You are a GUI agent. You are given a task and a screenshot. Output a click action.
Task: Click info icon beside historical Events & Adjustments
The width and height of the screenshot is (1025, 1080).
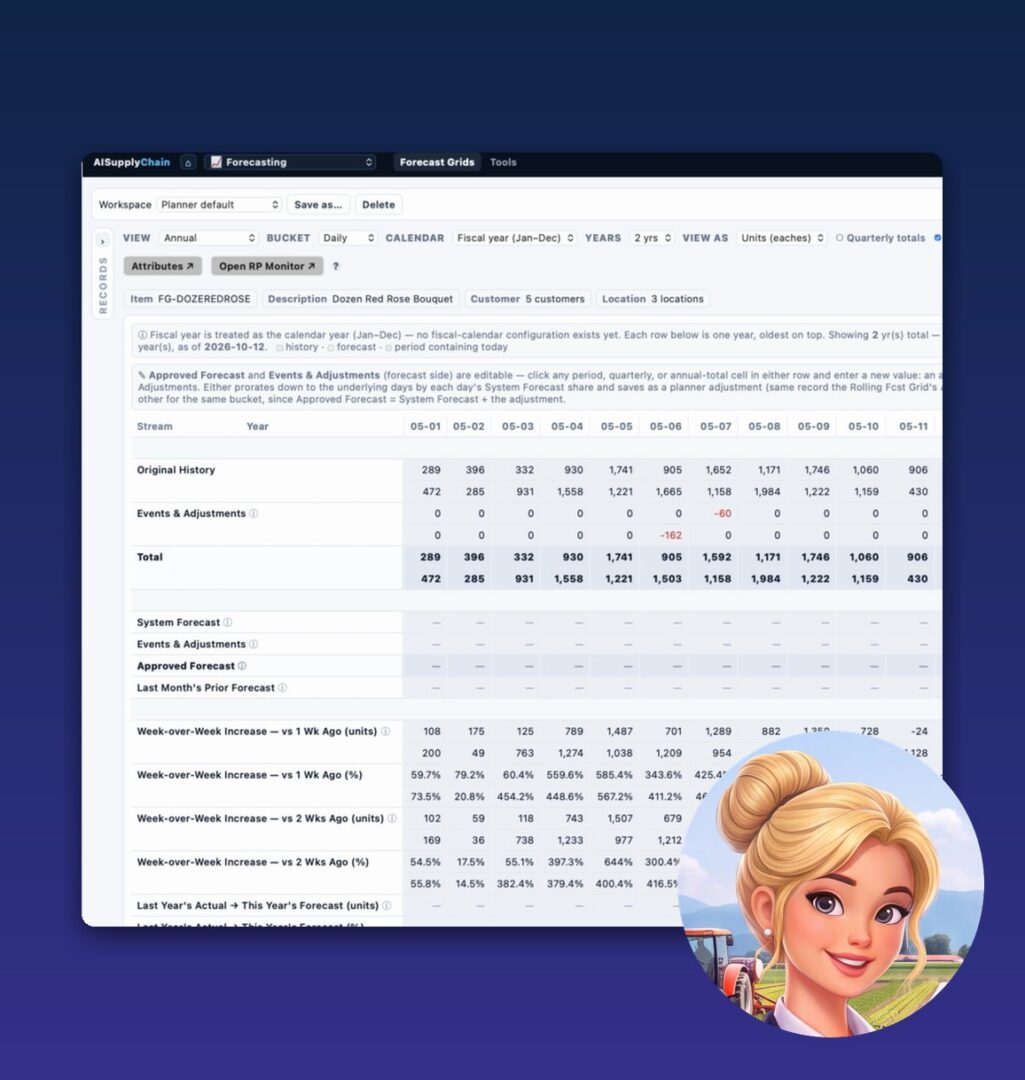tap(253, 514)
